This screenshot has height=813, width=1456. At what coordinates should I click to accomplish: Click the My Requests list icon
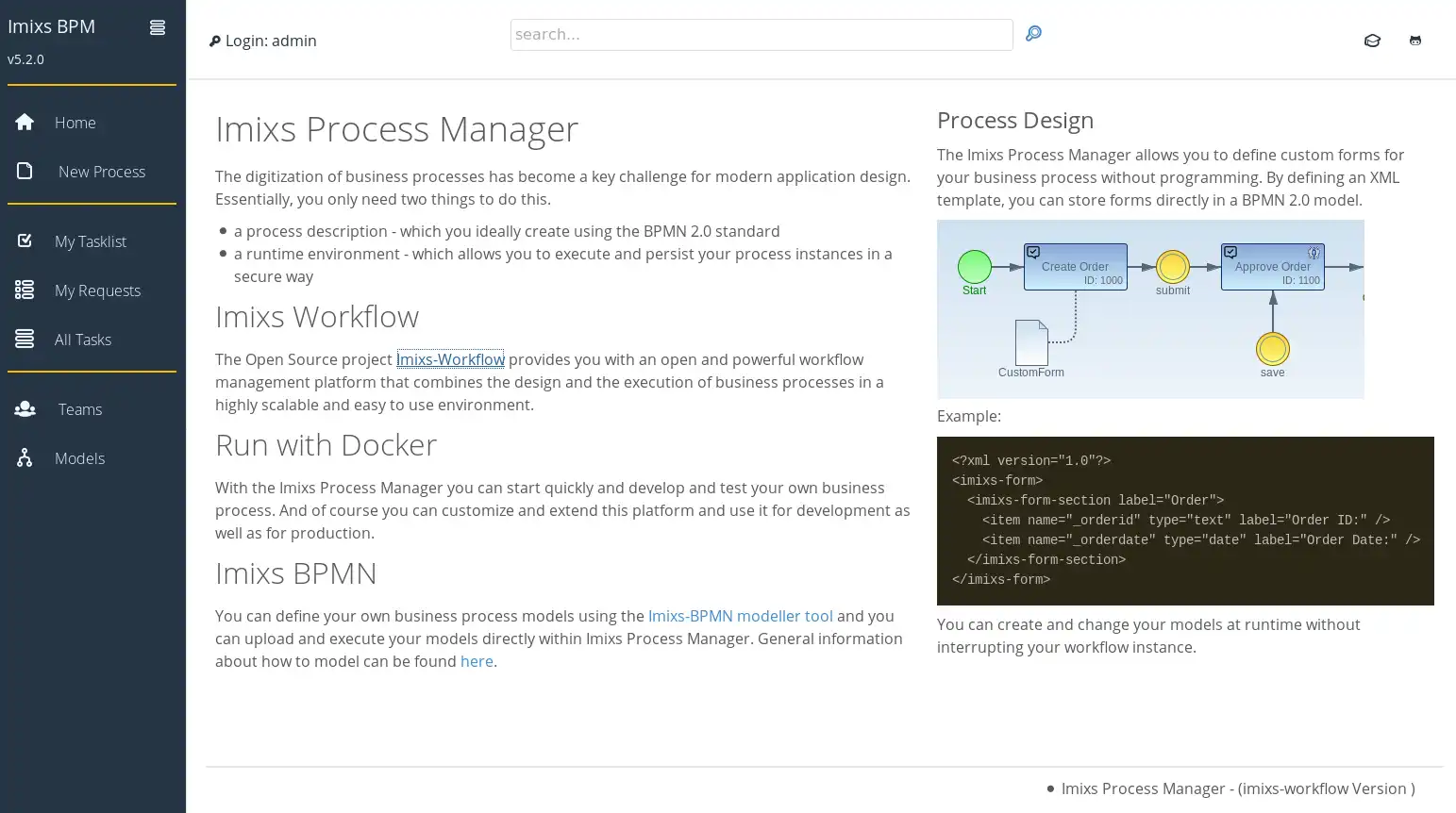(x=25, y=290)
